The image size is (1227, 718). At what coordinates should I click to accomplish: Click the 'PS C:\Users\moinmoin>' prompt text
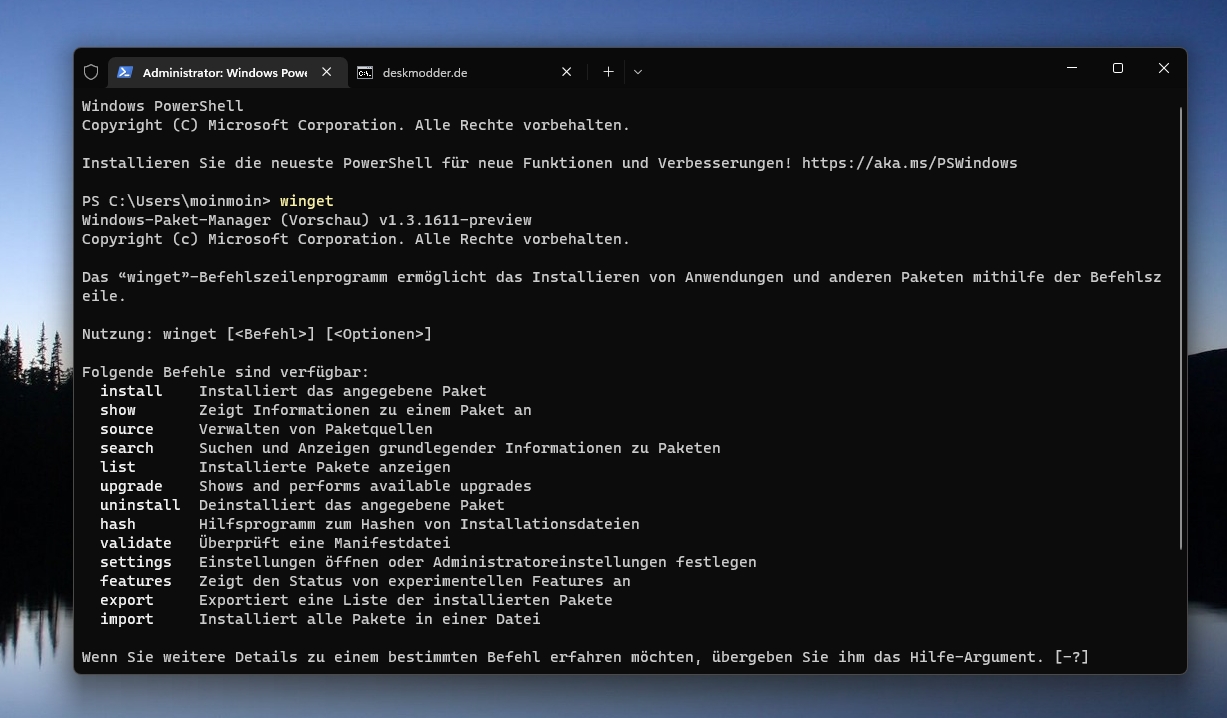(x=177, y=201)
